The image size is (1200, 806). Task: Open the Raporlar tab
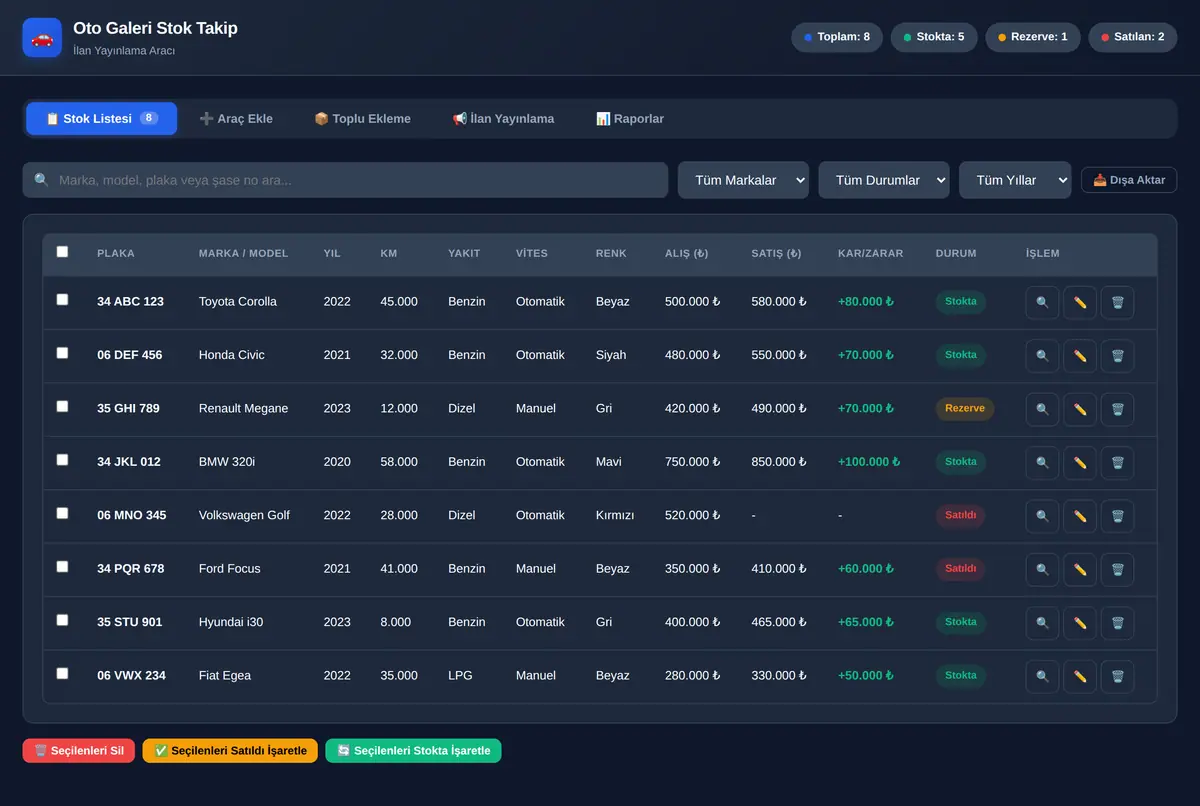[x=630, y=118]
